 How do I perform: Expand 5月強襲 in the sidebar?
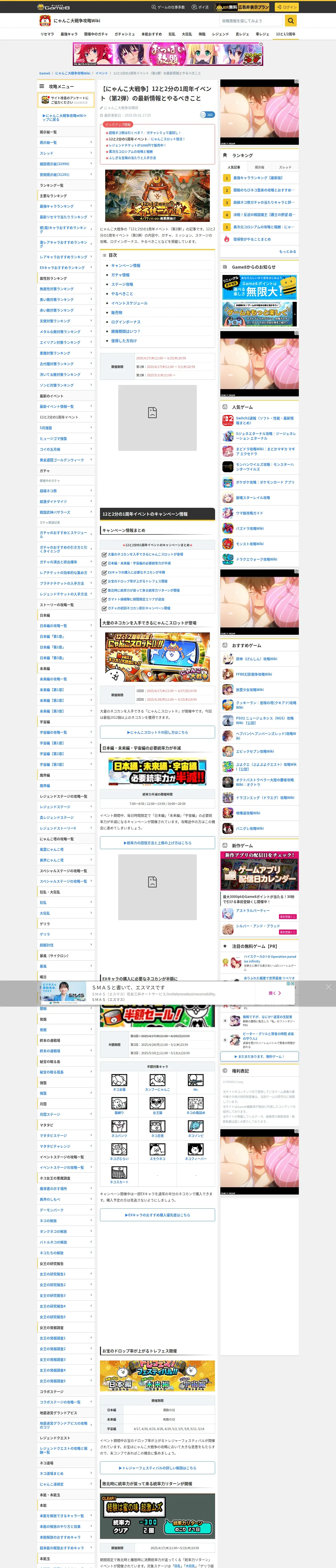click(66, 428)
